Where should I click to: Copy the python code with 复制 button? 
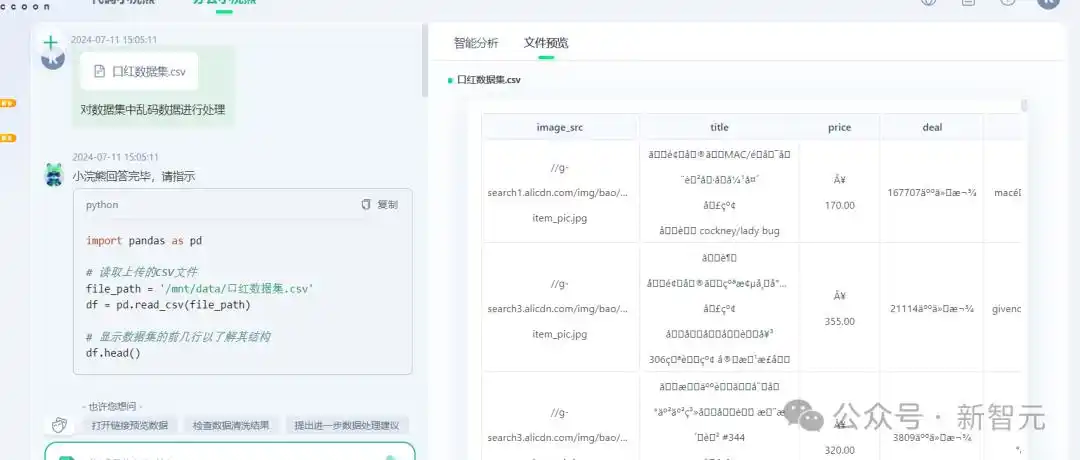click(x=379, y=205)
